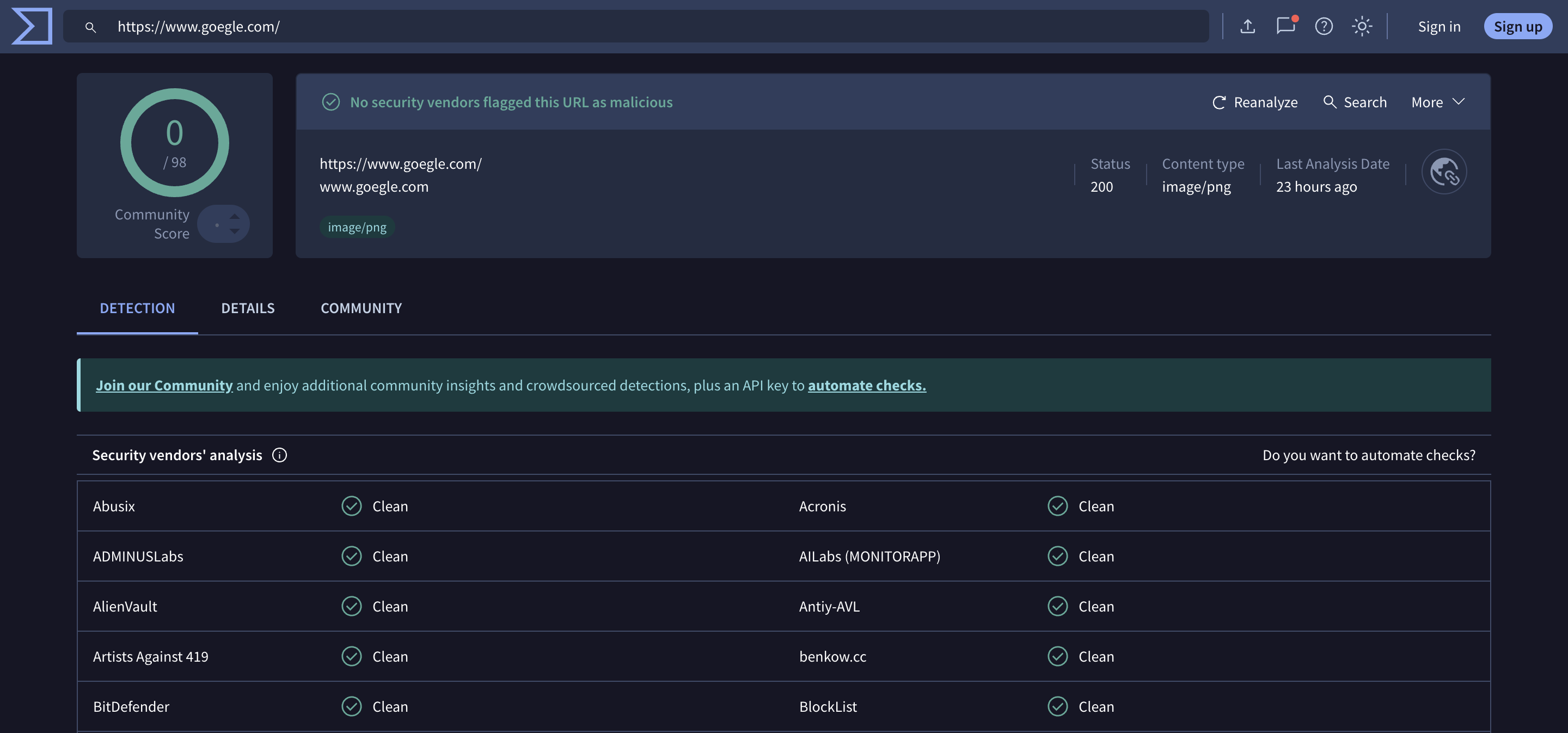The image size is (1568, 733).
Task: Click the image/png tag chip
Action: click(357, 227)
